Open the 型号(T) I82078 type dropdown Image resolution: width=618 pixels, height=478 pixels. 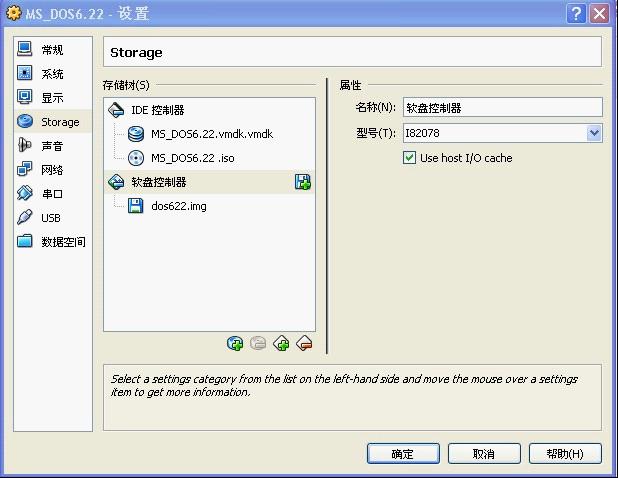(x=503, y=133)
